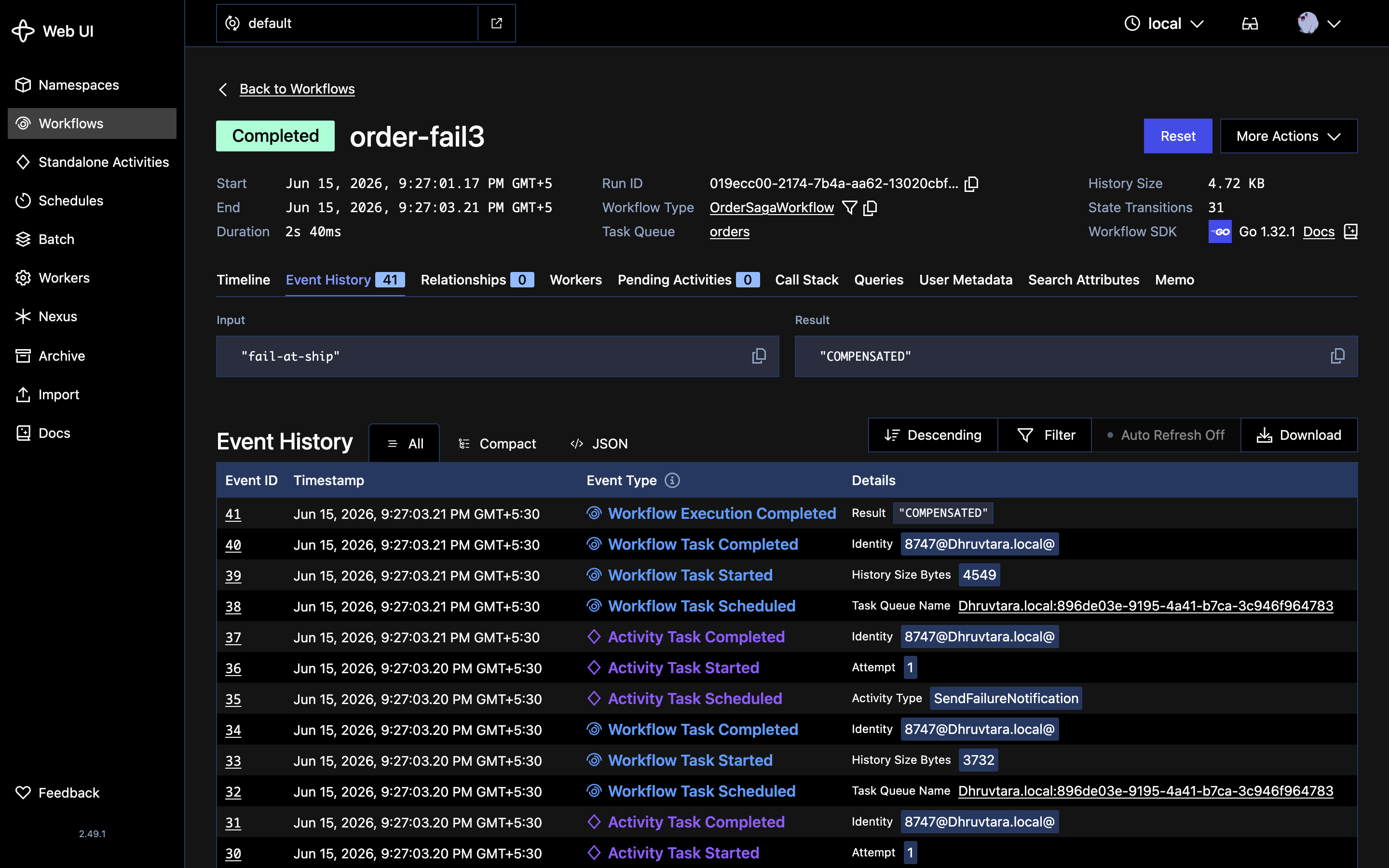Click the sidebar Docs book icon
Screen dimensions: 1389x868
click(23, 433)
